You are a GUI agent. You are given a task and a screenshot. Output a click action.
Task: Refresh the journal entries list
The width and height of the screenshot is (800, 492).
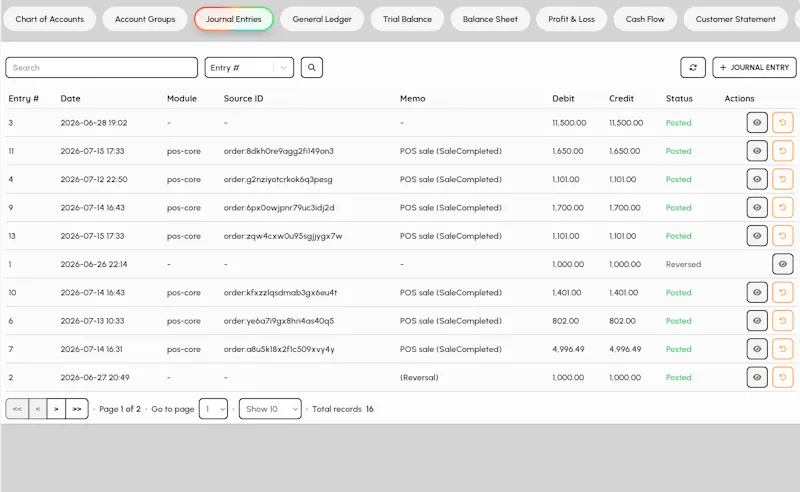(x=693, y=67)
